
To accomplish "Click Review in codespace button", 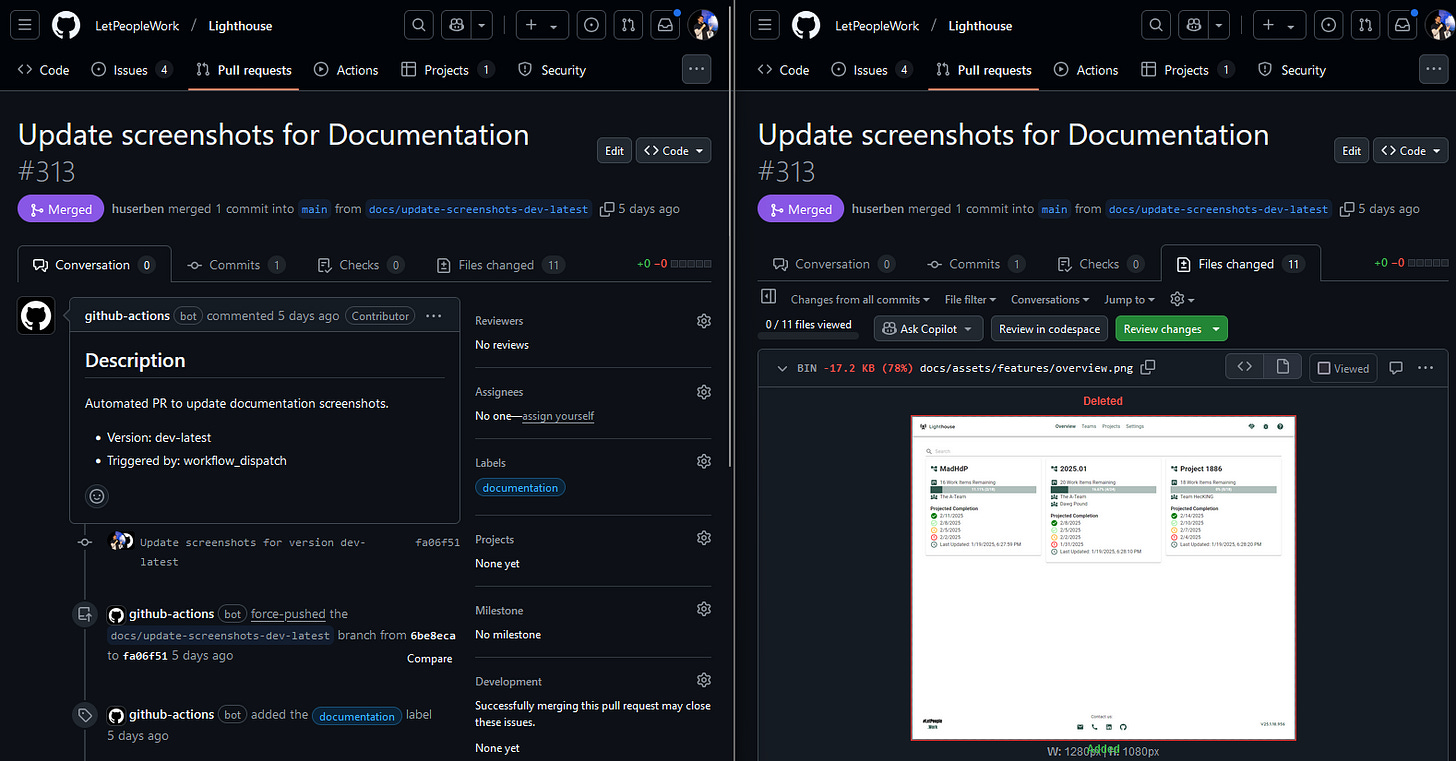I will (x=1050, y=328).
